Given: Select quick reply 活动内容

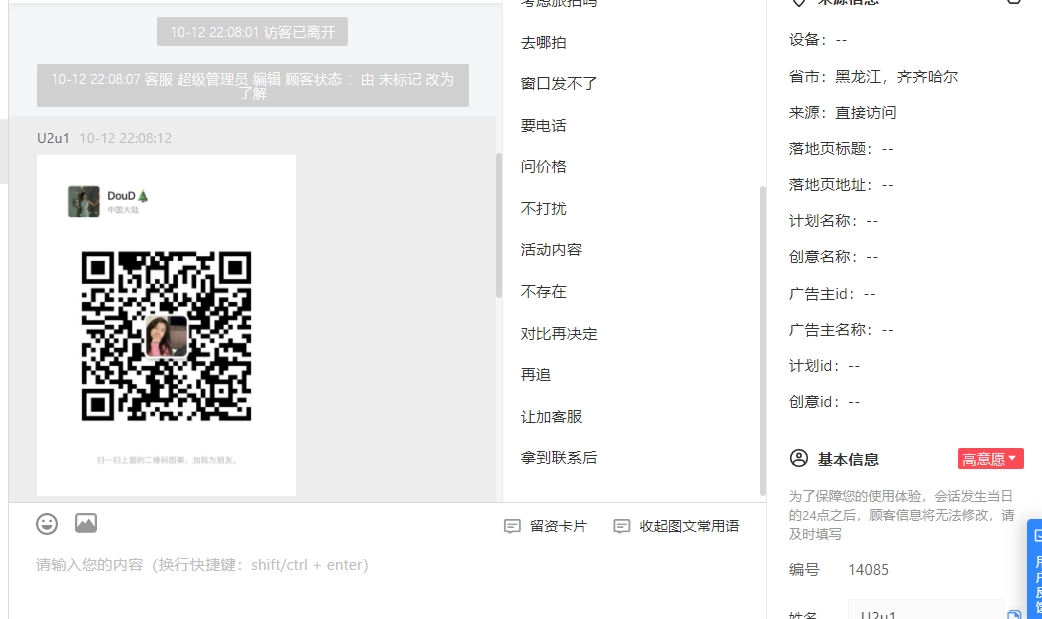Looking at the screenshot, I should [x=552, y=250].
